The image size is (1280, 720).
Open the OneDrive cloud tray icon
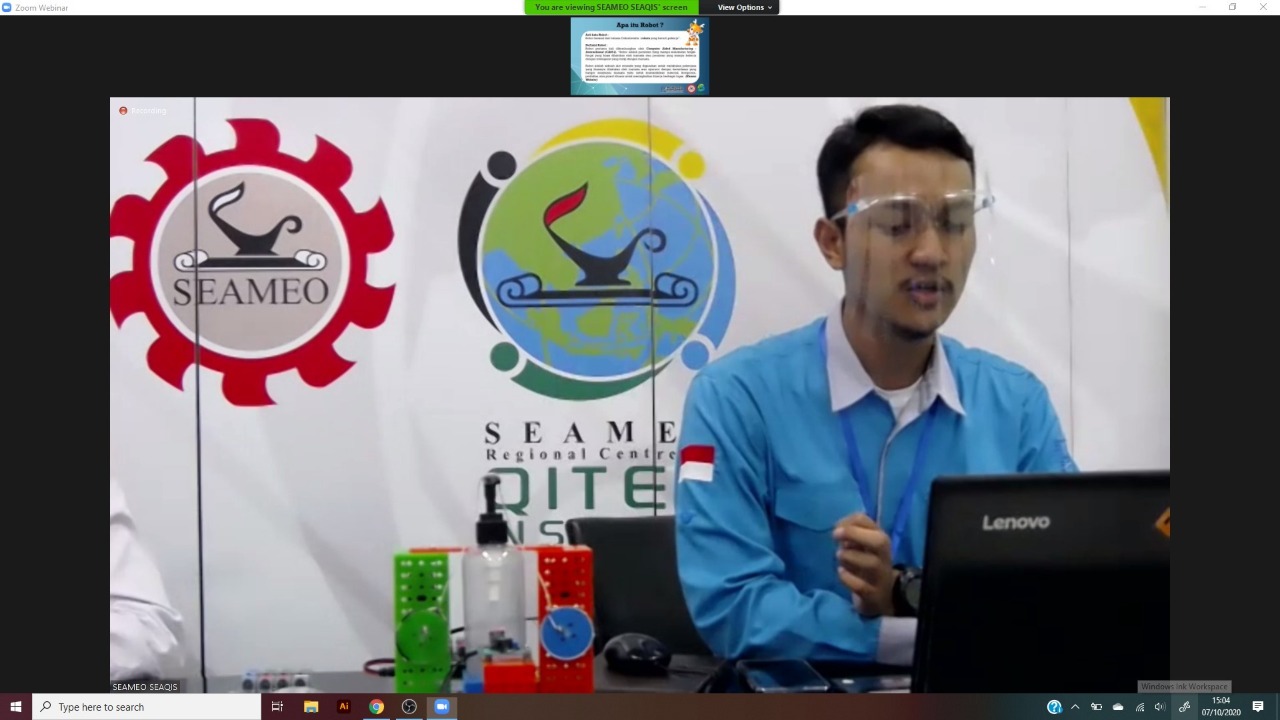1118,707
